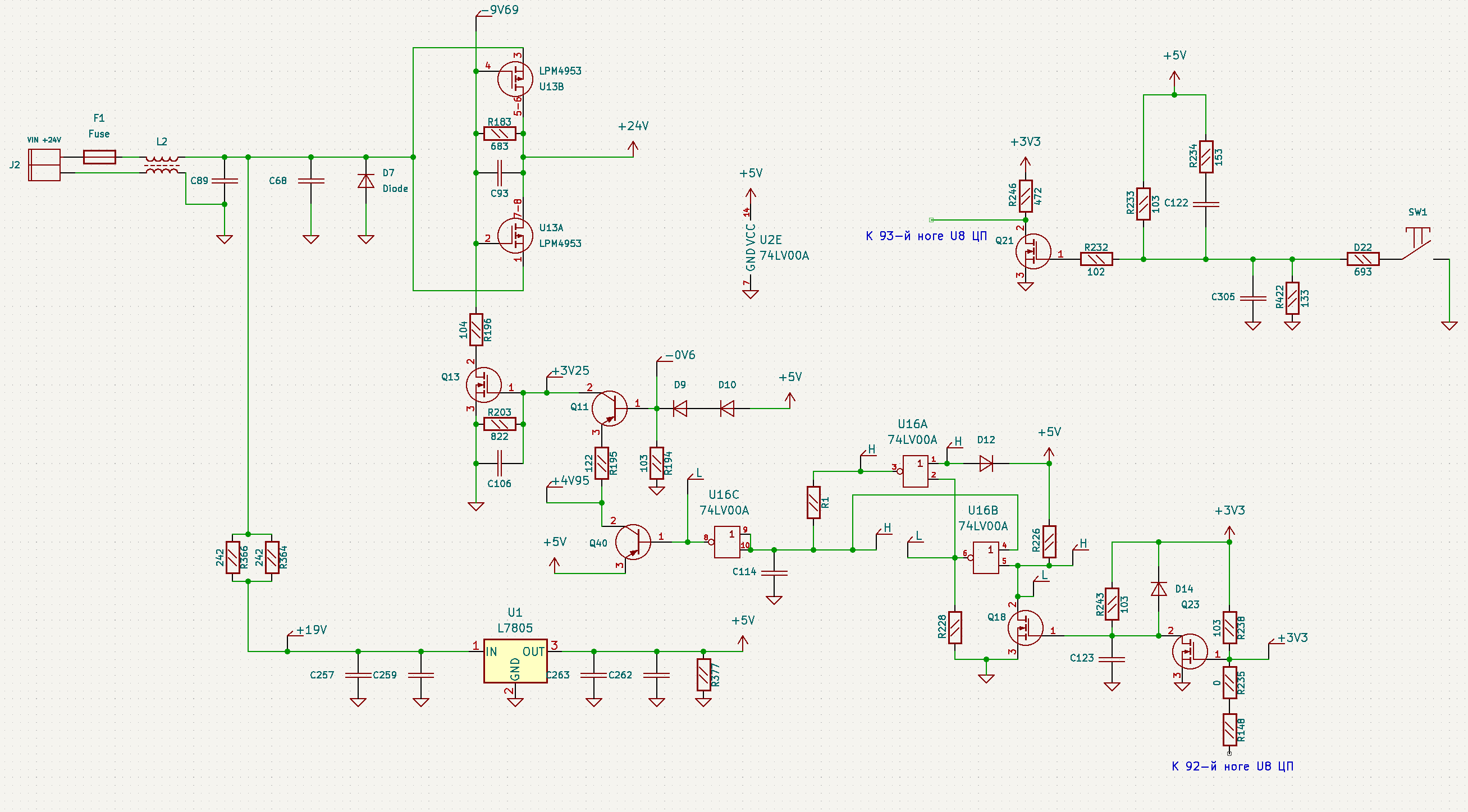The image size is (1468, 812).
Task: Select the +3V25 net label
Action: 570,371
